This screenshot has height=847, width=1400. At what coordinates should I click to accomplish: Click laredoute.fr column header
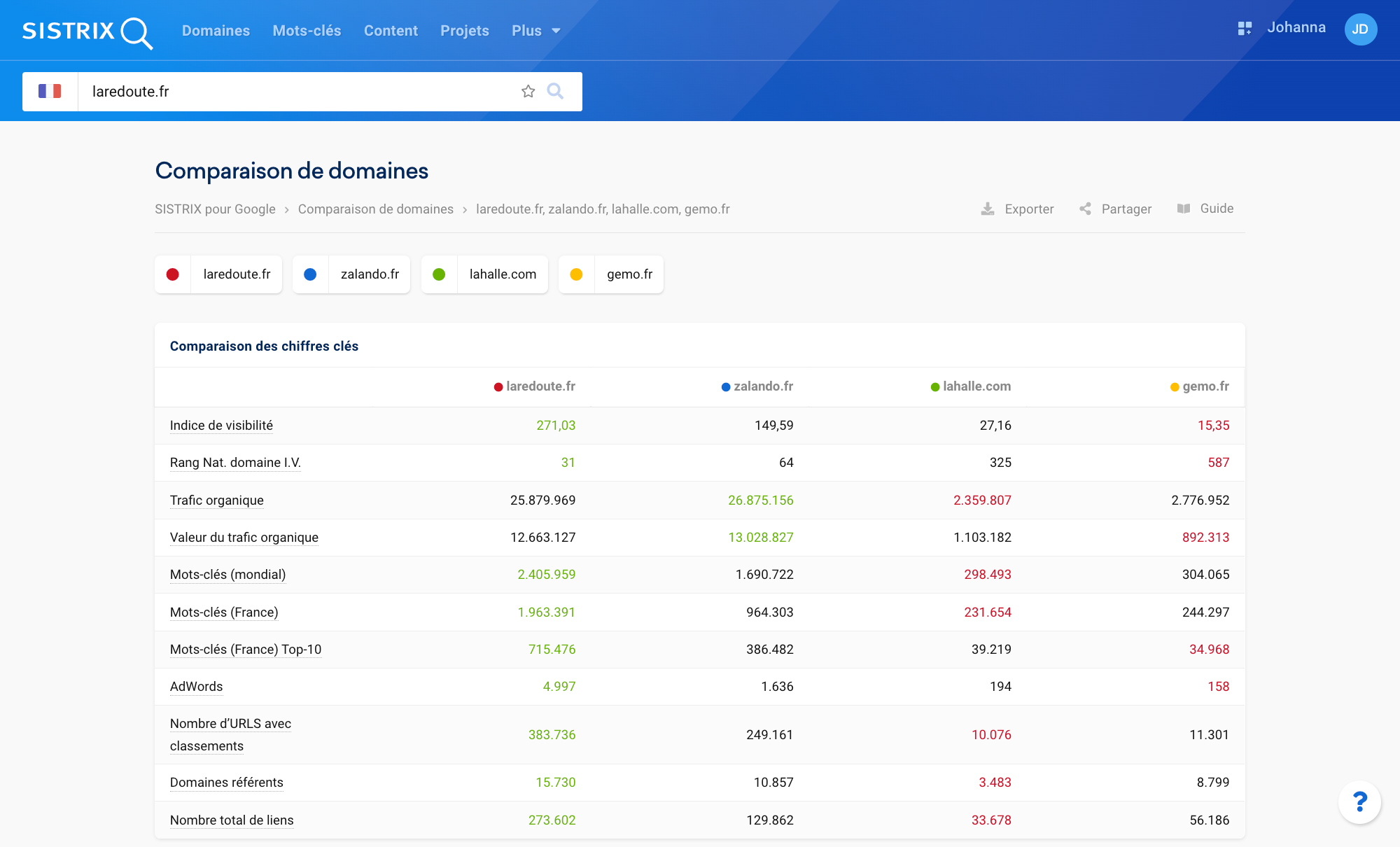535,386
